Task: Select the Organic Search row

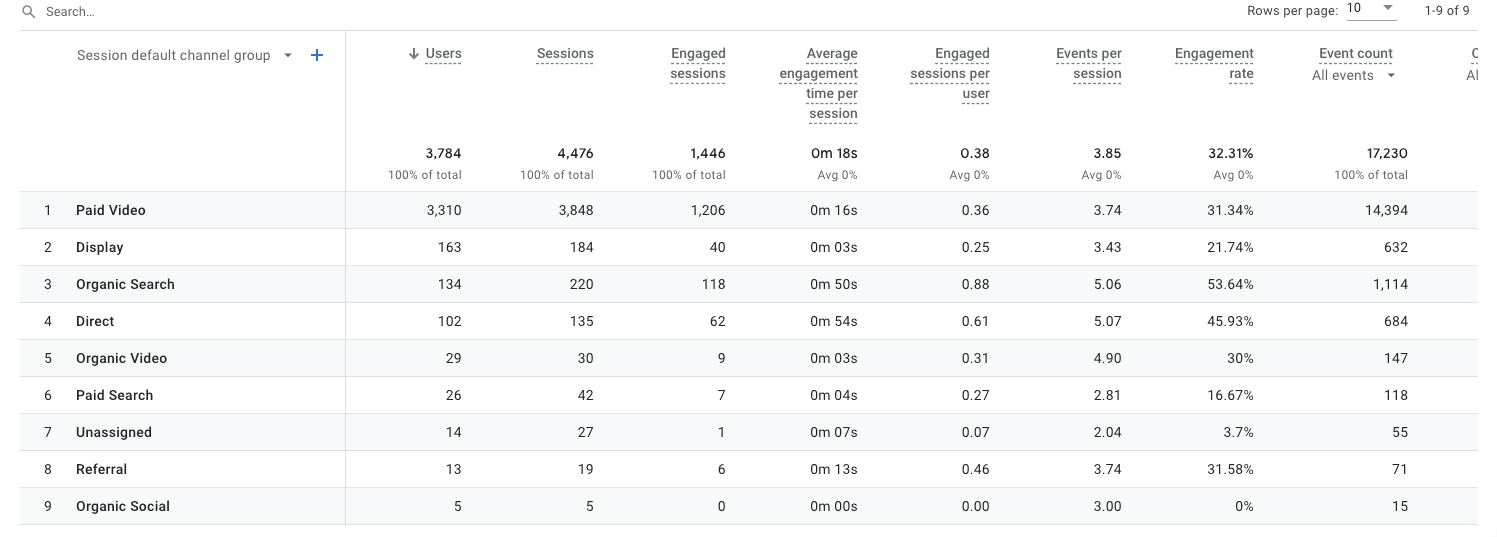Action: 125,284
